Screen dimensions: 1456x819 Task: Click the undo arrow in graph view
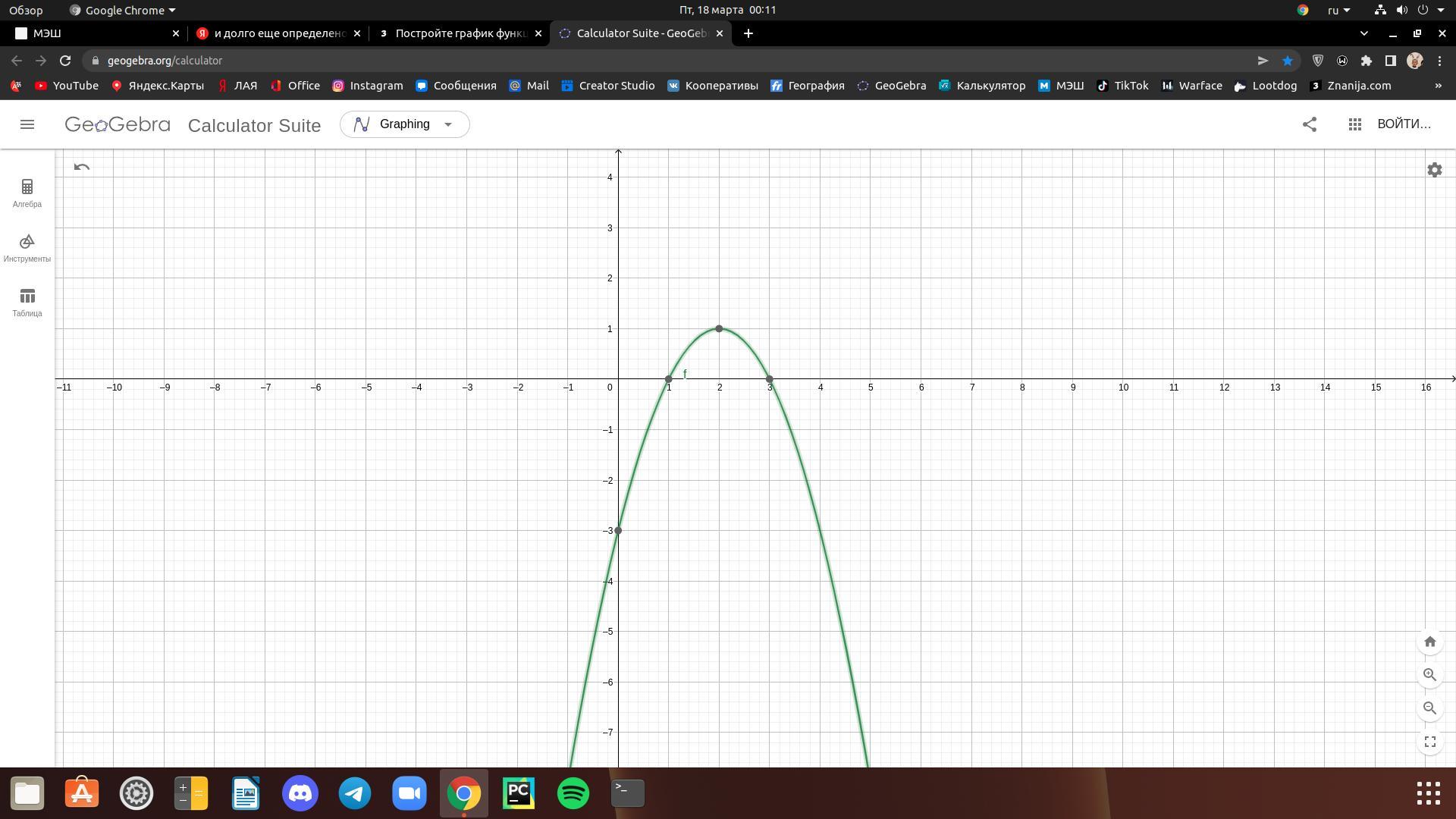coord(82,167)
